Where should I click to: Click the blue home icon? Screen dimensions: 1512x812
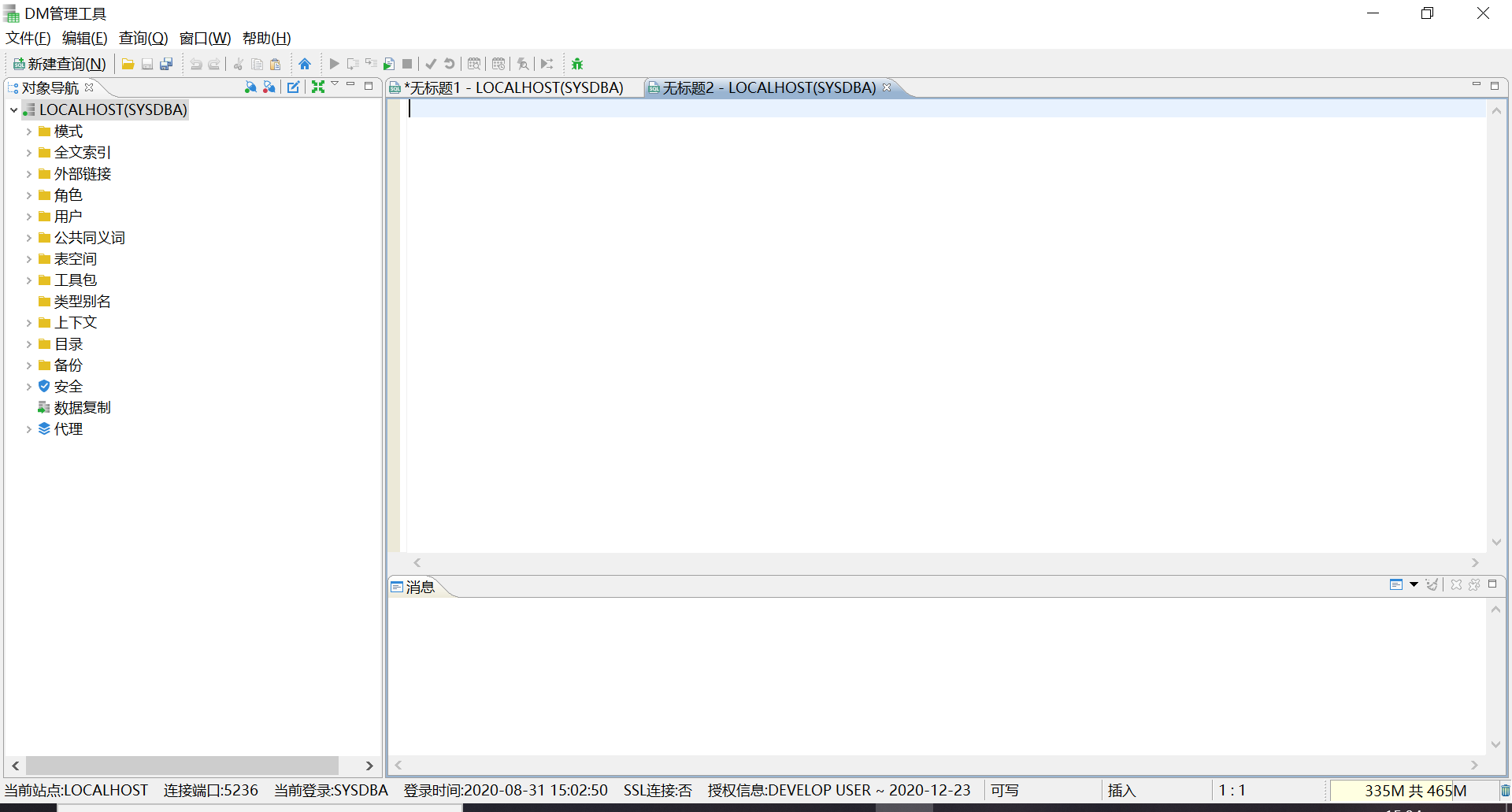click(x=305, y=64)
